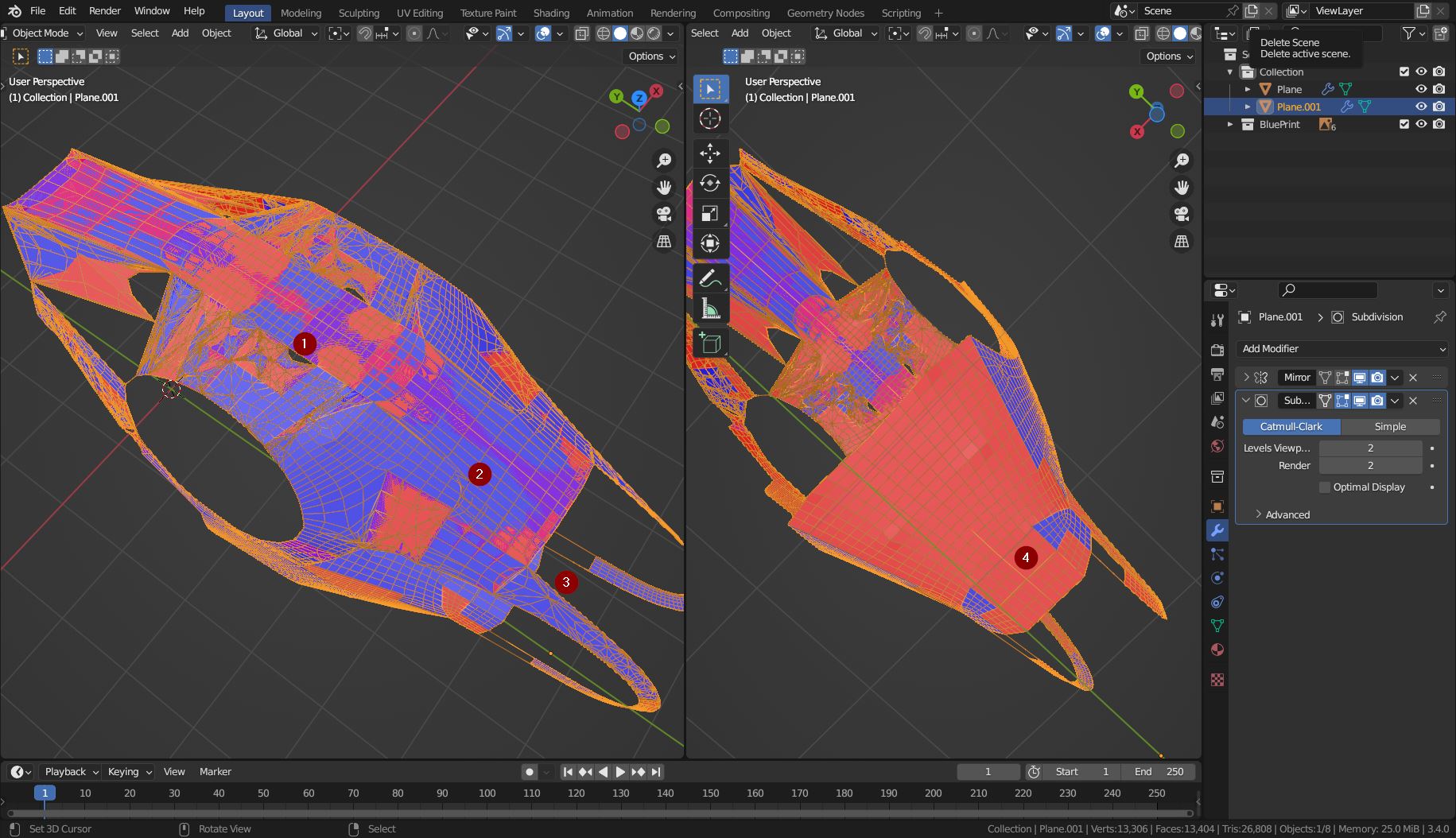Click the pan hand icon in left viewport
Viewport: 1456px width, 838px height.
point(664,188)
